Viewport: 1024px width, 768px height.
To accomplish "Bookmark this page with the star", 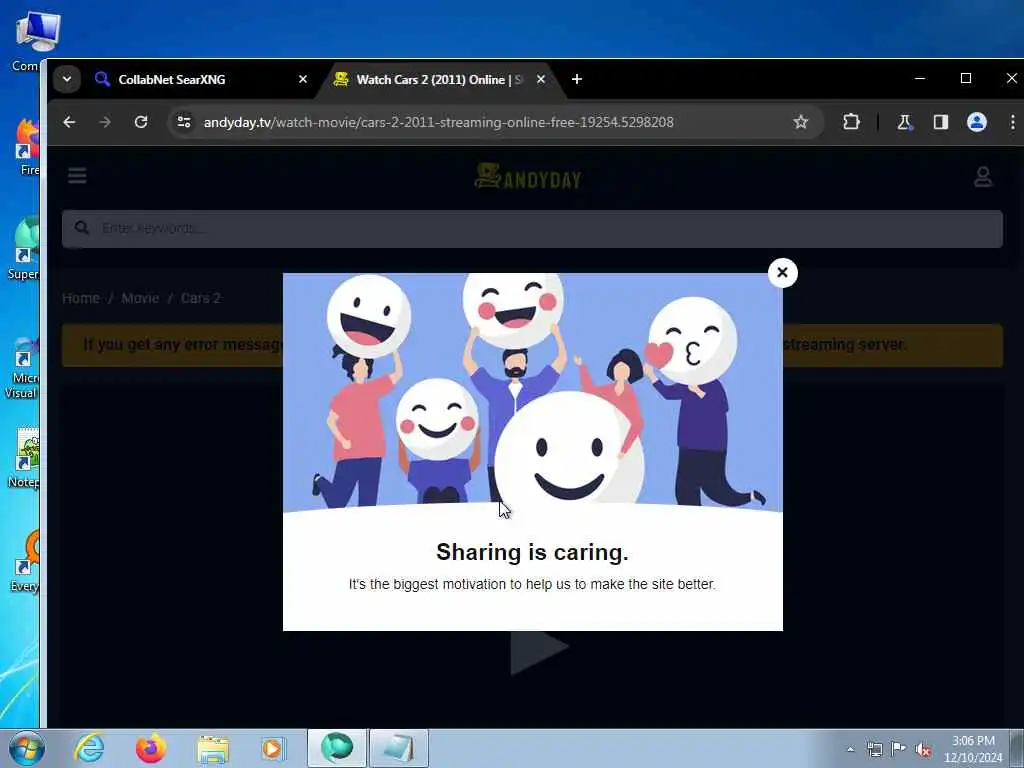I will click(801, 122).
